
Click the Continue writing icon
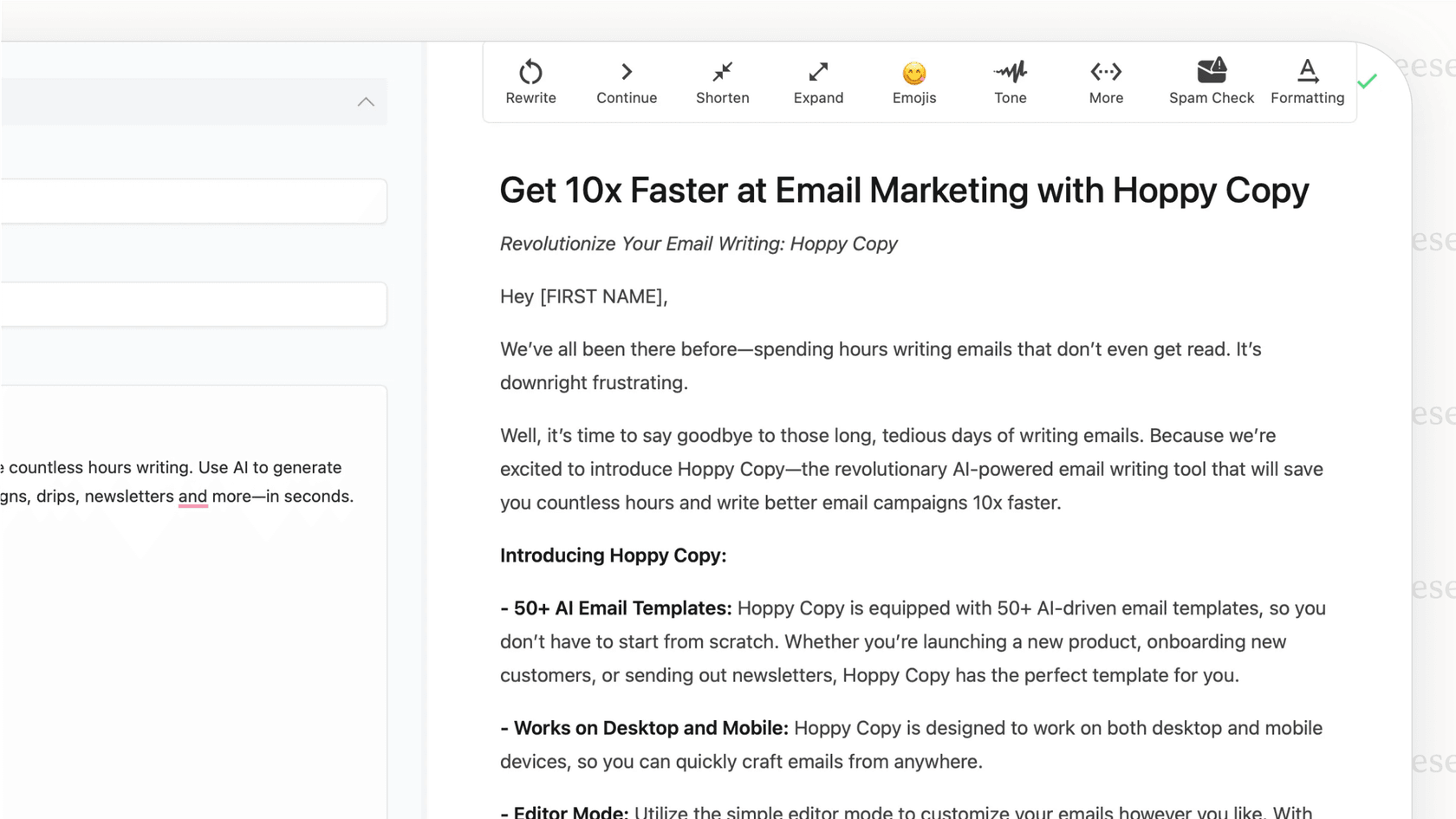click(626, 81)
